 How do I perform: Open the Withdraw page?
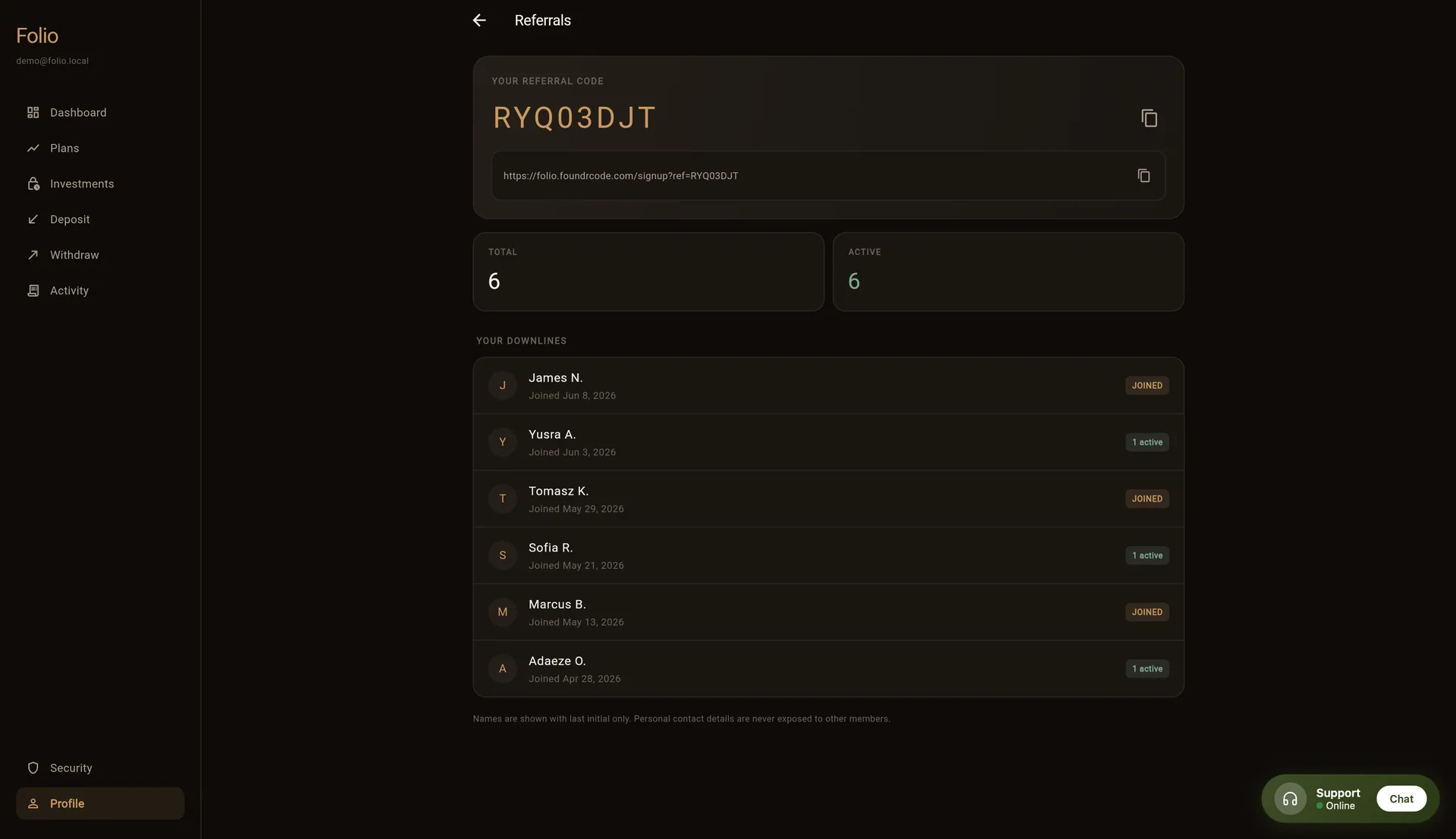[100, 255]
